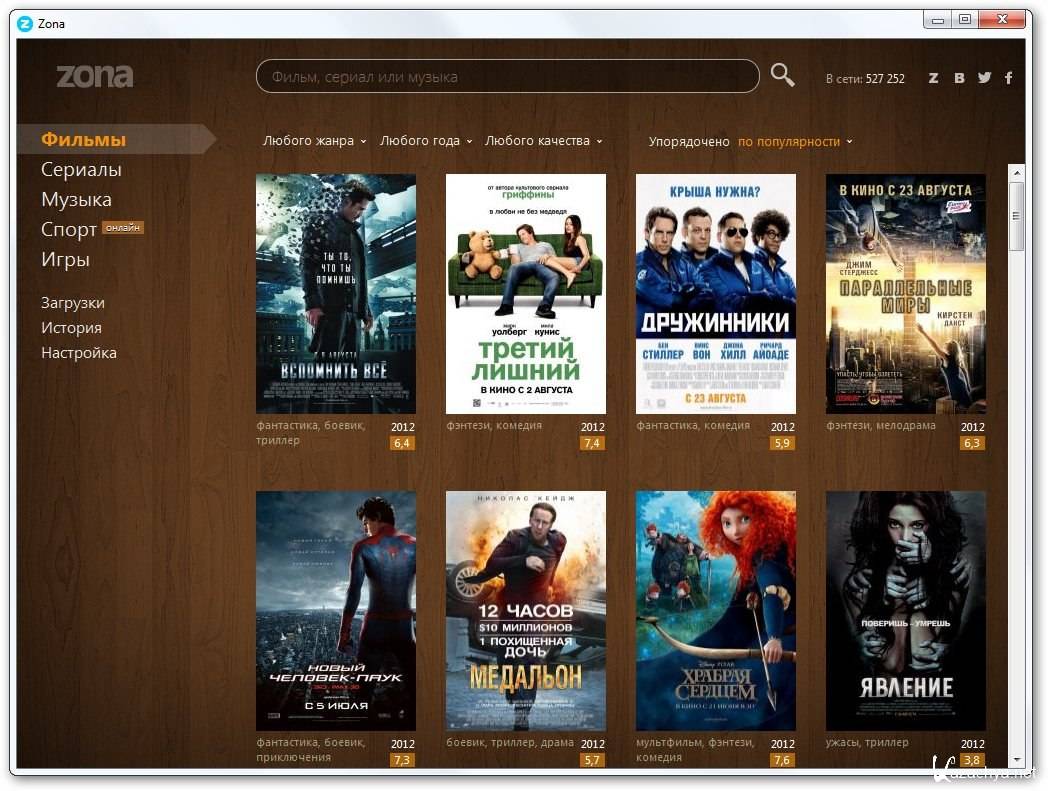
Task: Click the vertical scrollbar down arrow
Action: coord(1016,760)
